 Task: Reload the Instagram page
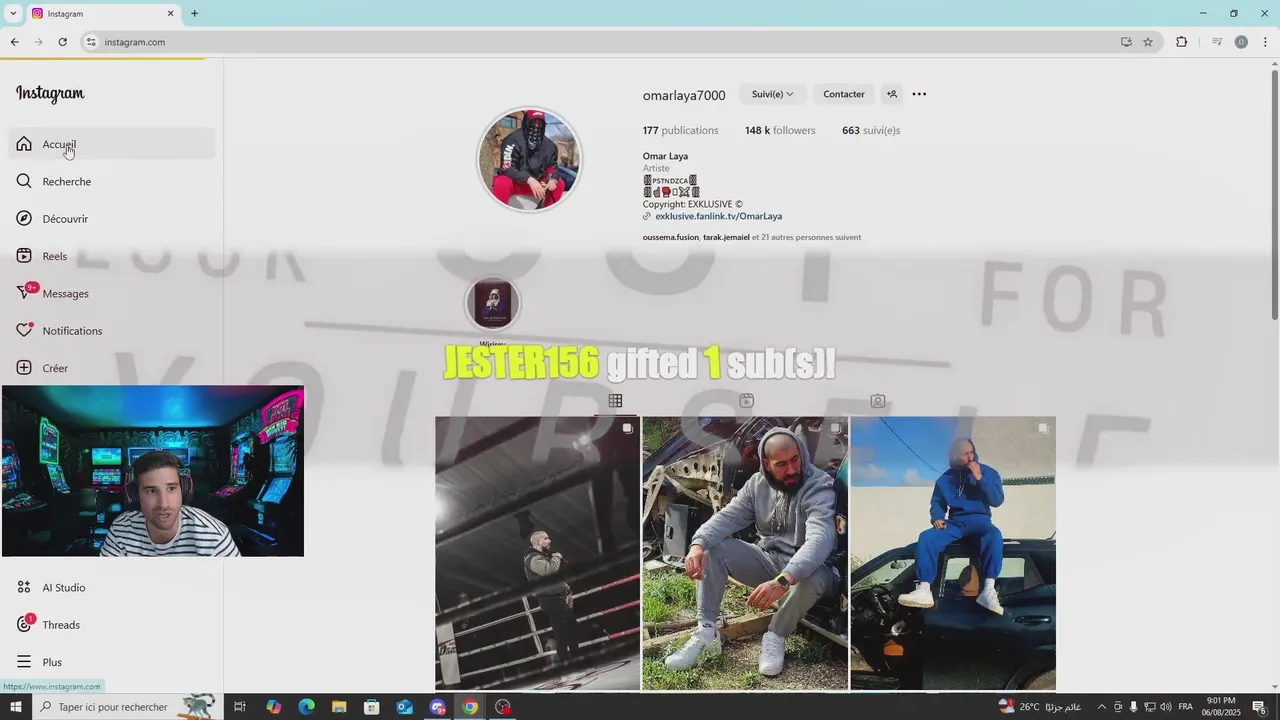point(62,42)
